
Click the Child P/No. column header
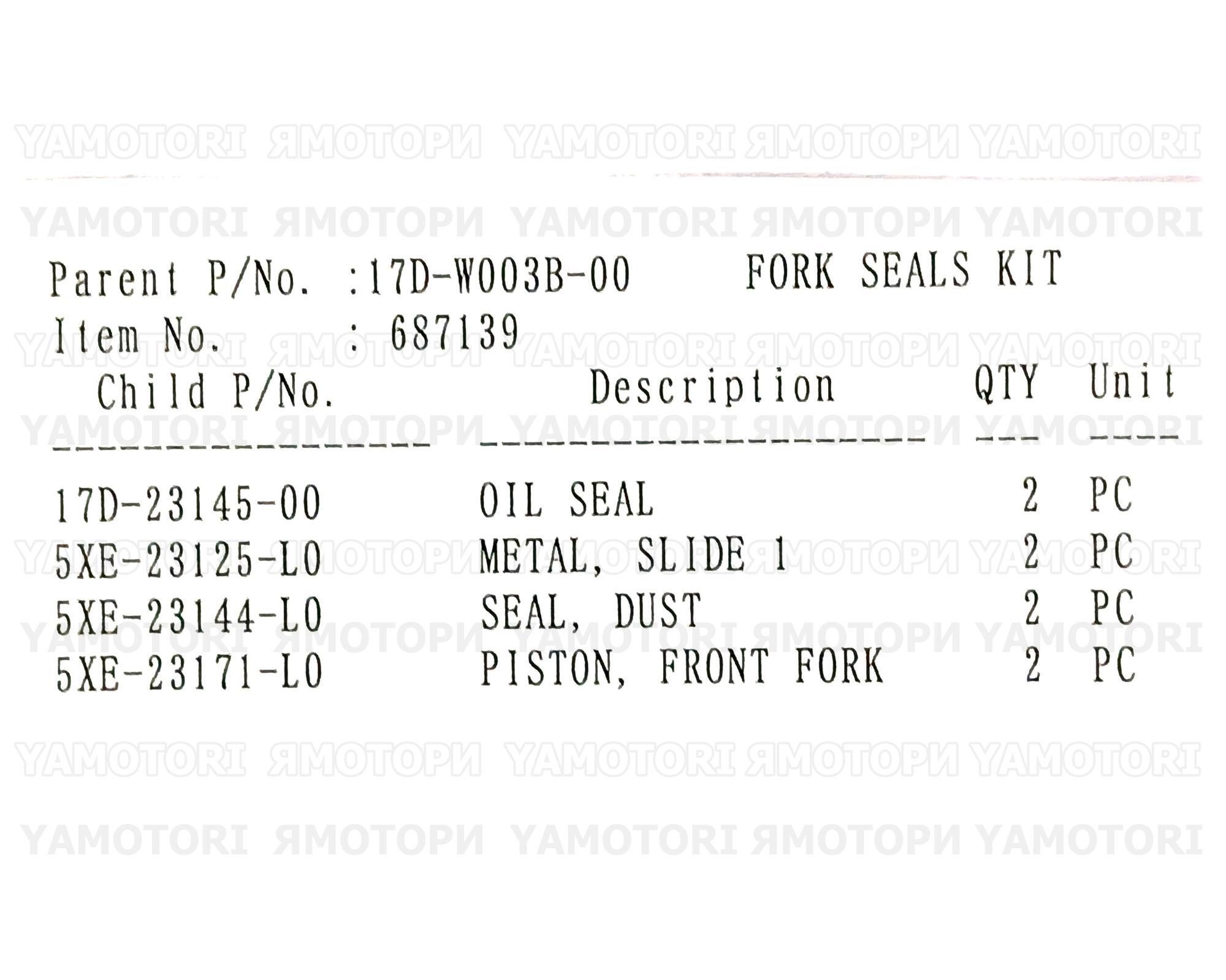click(216, 392)
